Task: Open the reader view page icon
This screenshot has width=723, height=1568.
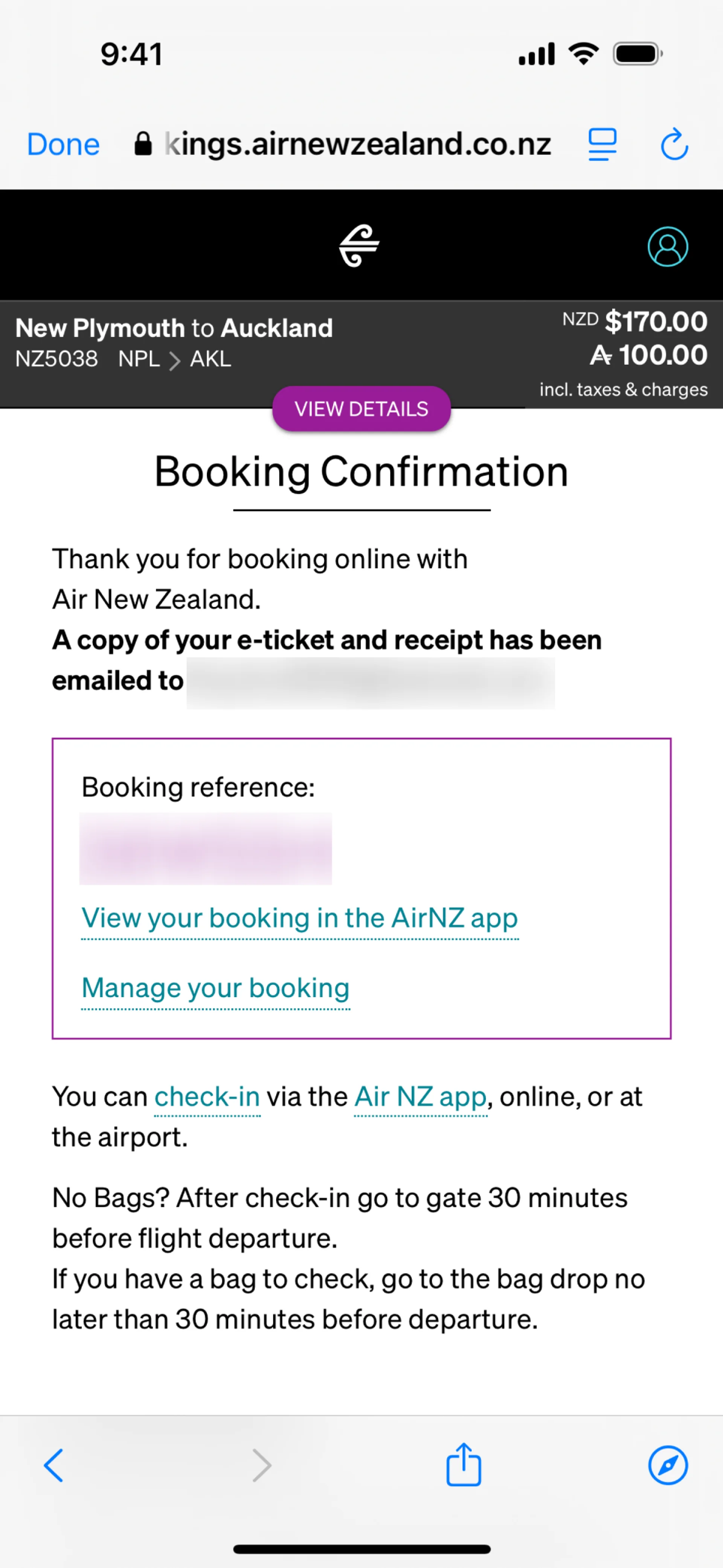Action: [602, 145]
